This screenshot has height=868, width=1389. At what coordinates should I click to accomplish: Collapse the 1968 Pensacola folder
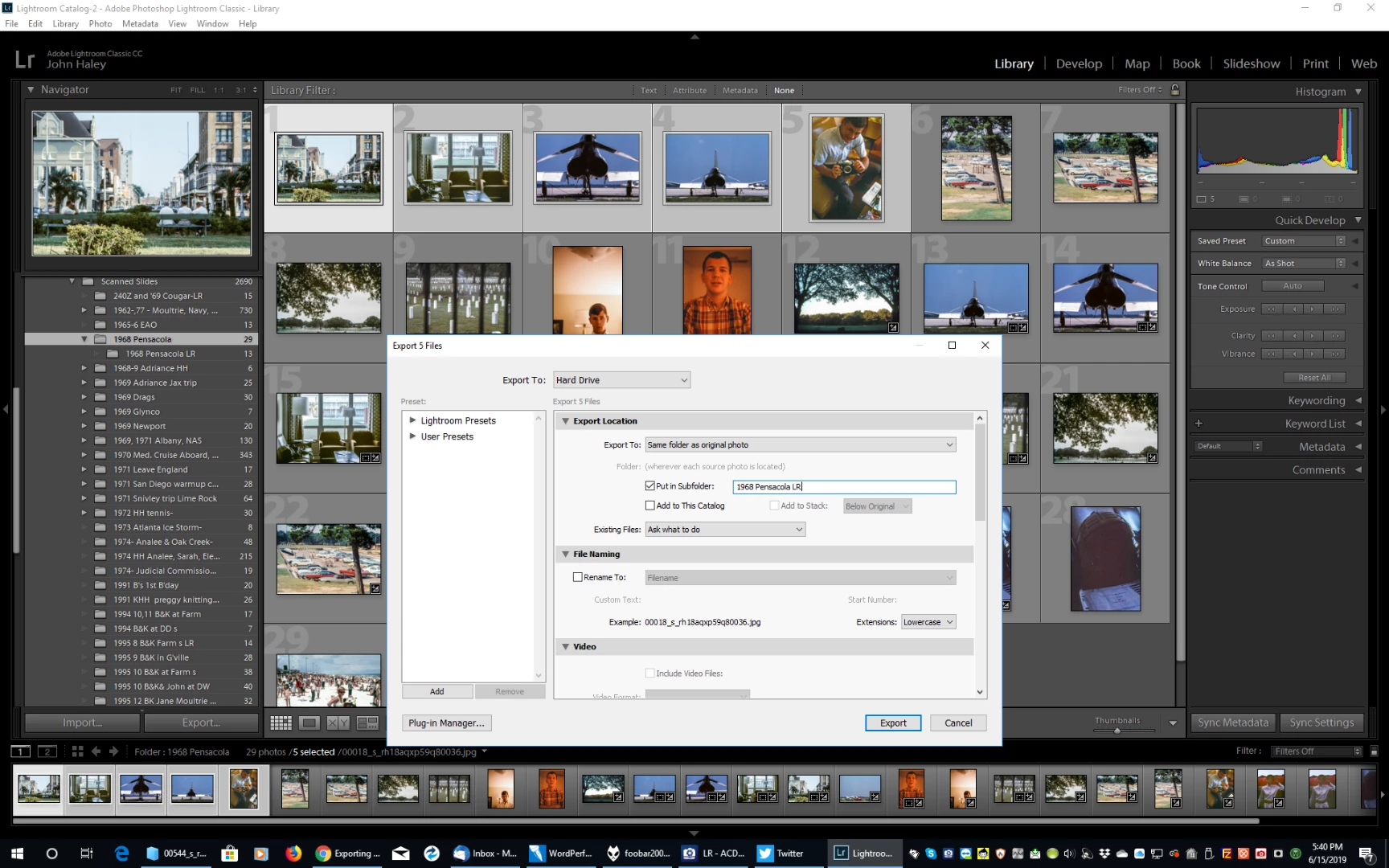point(84,339)
